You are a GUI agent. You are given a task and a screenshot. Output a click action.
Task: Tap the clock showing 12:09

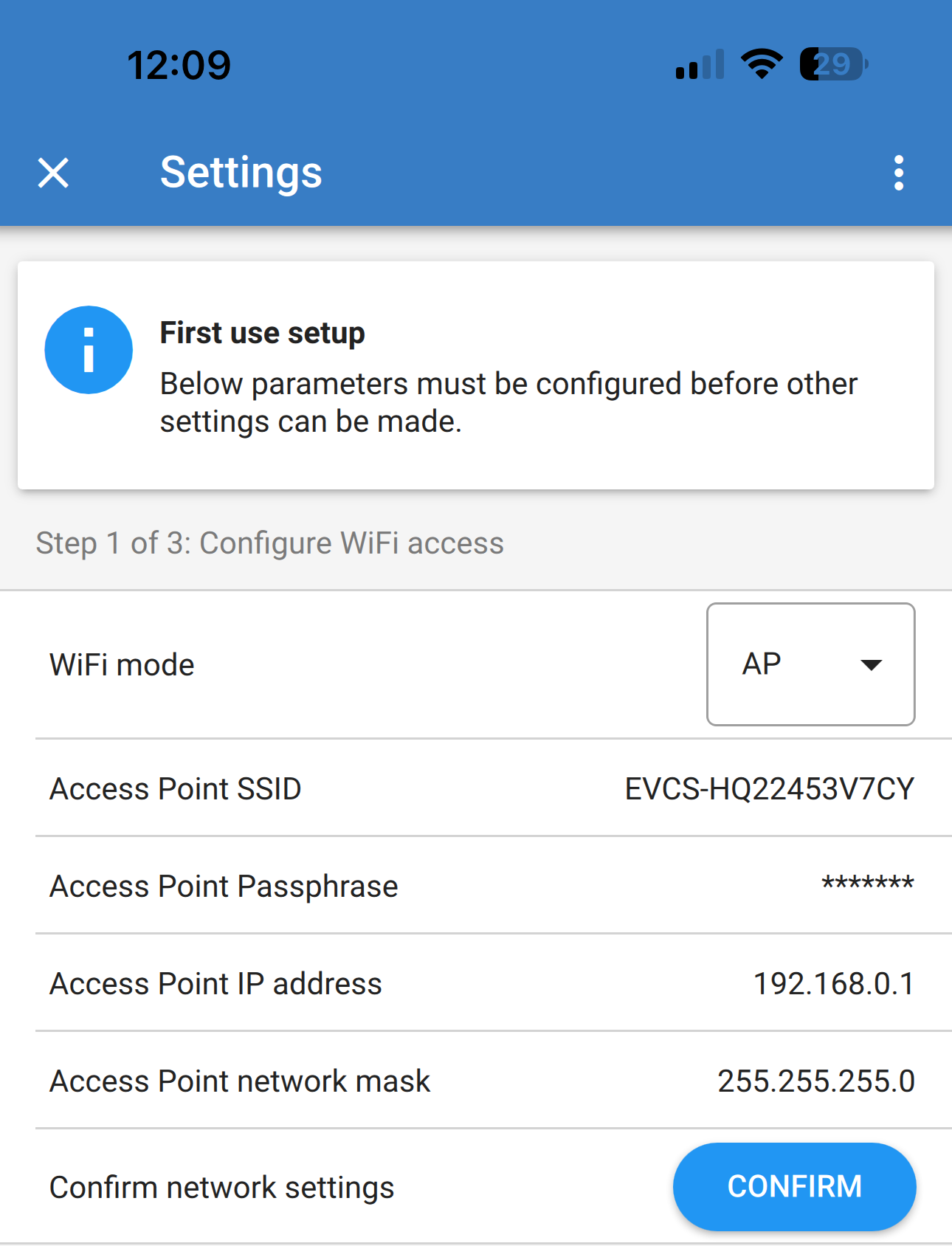179,64
